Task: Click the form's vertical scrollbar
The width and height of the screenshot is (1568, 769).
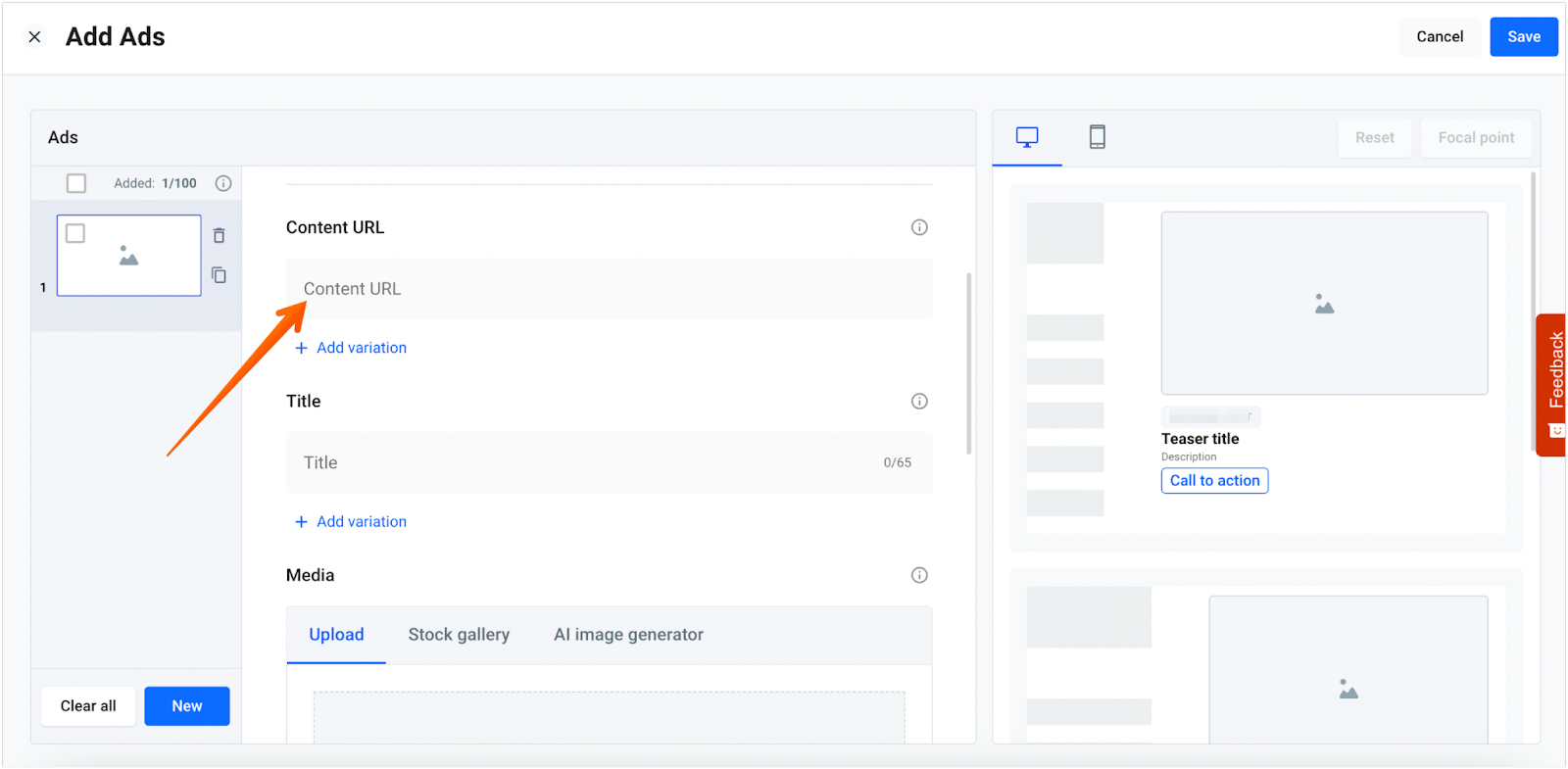Action: tap(968, 363)
